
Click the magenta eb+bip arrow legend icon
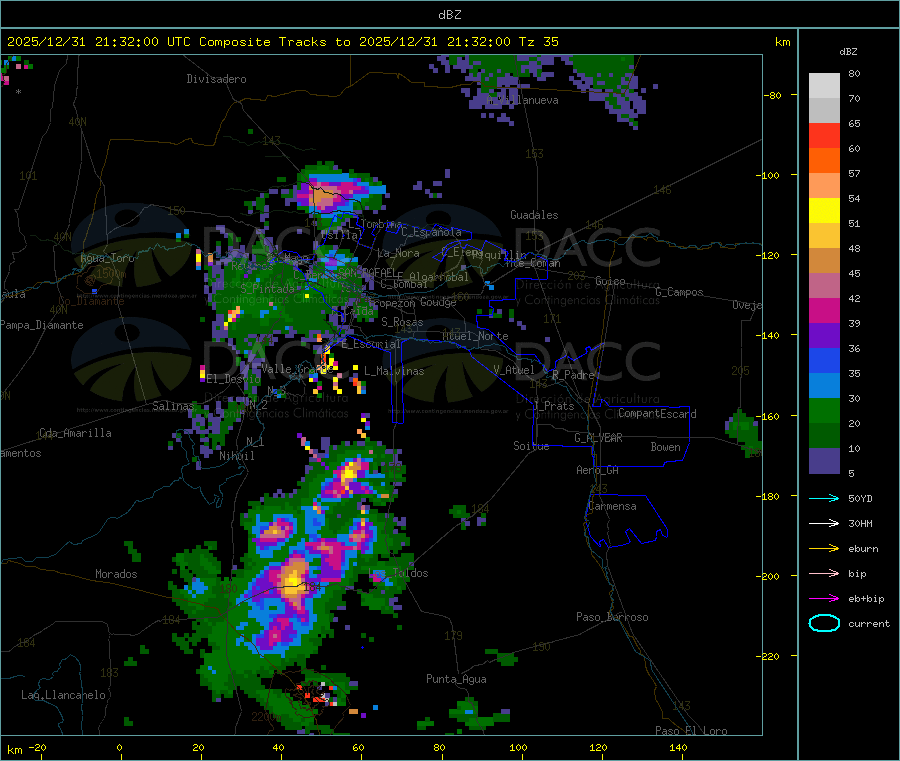[824, 599]
